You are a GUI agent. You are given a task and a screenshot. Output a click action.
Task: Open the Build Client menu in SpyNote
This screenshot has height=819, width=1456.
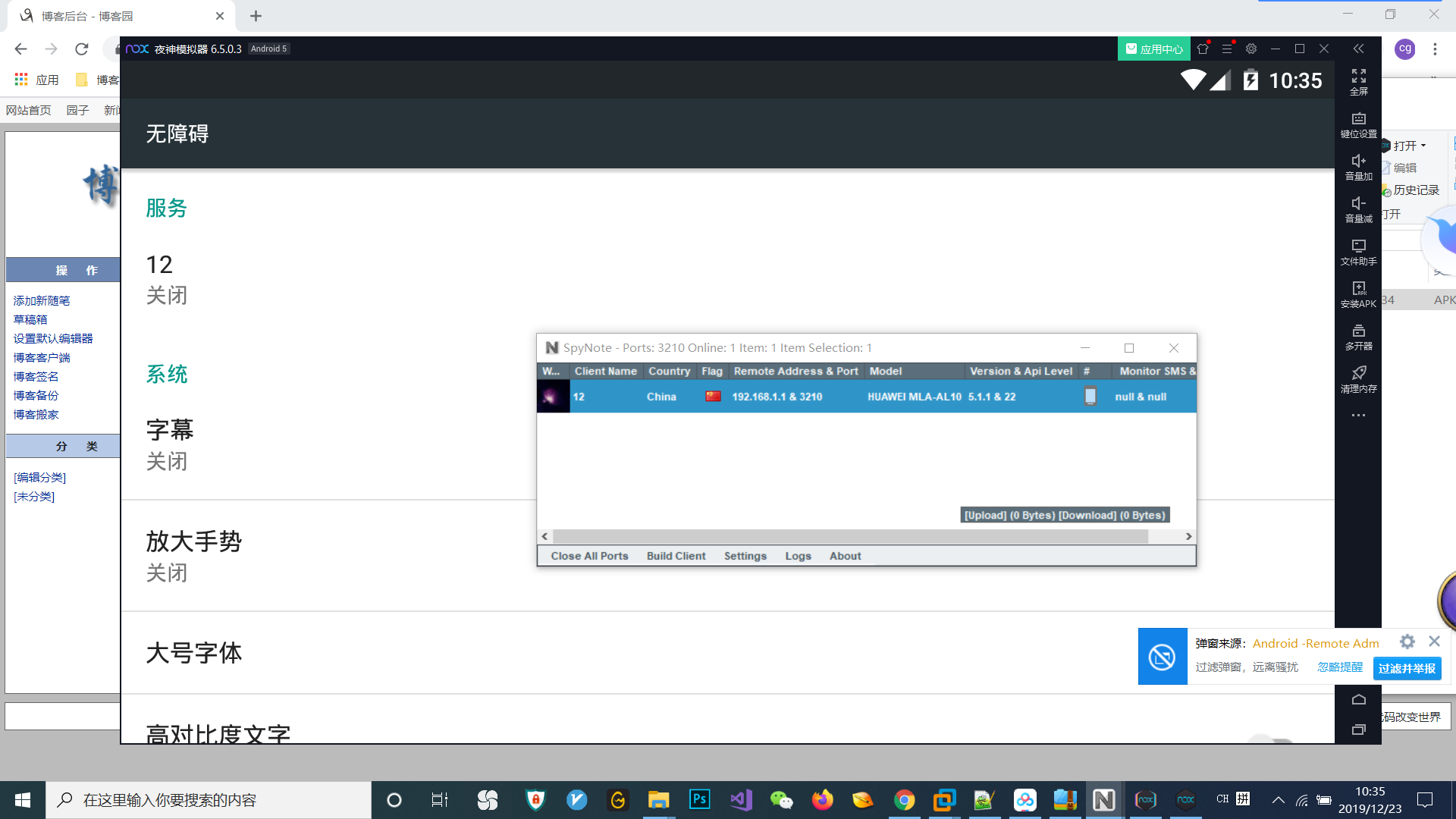coord(676,556)
